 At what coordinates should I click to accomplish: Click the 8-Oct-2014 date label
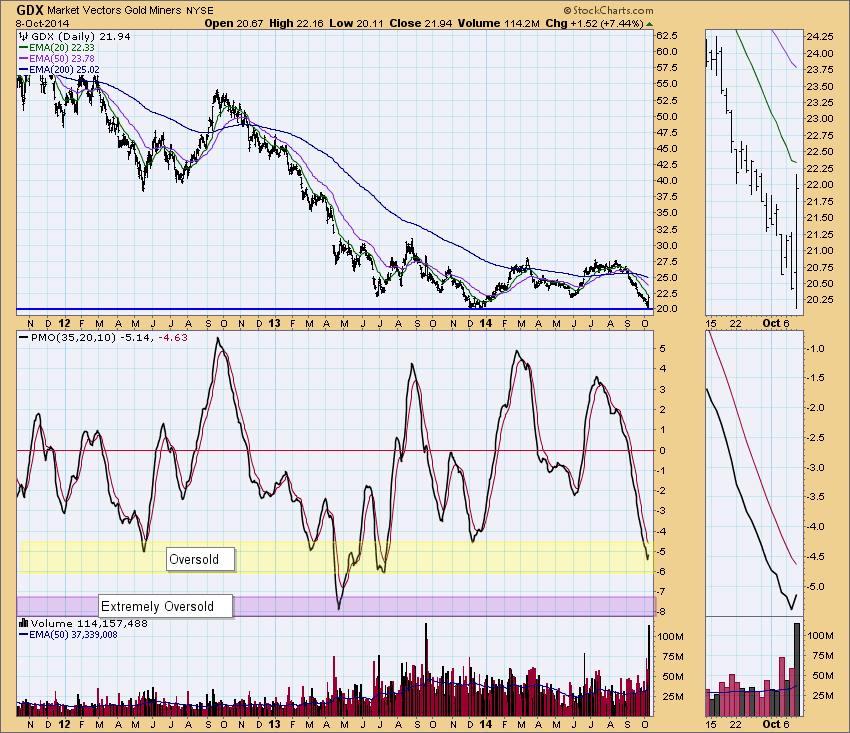tap(30, 22)
